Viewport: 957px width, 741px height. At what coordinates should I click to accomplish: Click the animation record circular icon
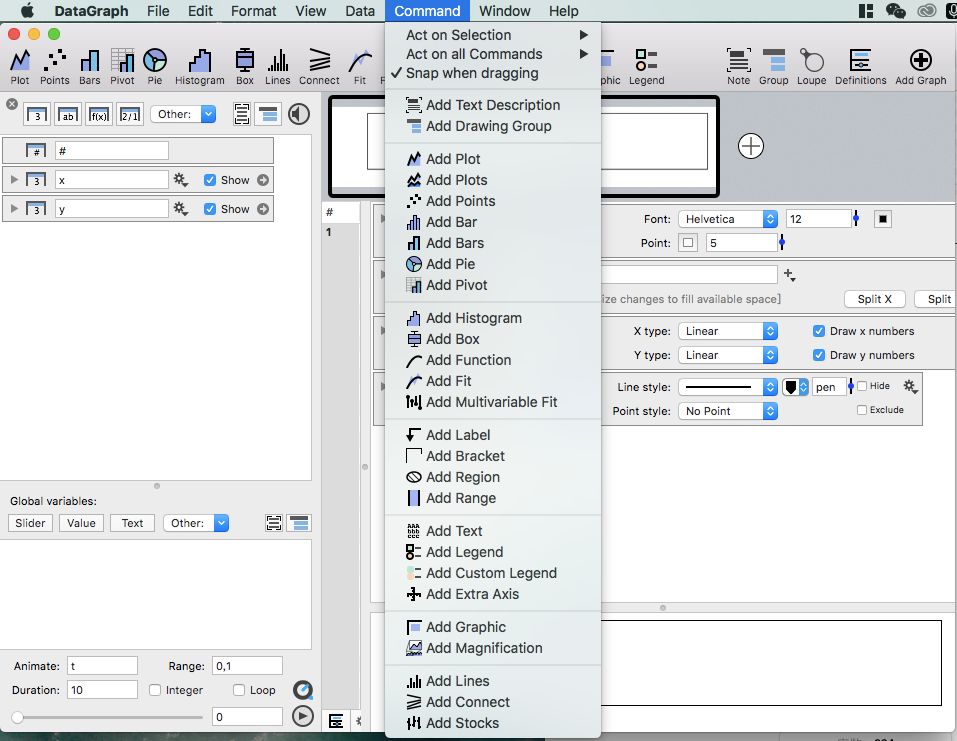[303, 690]
